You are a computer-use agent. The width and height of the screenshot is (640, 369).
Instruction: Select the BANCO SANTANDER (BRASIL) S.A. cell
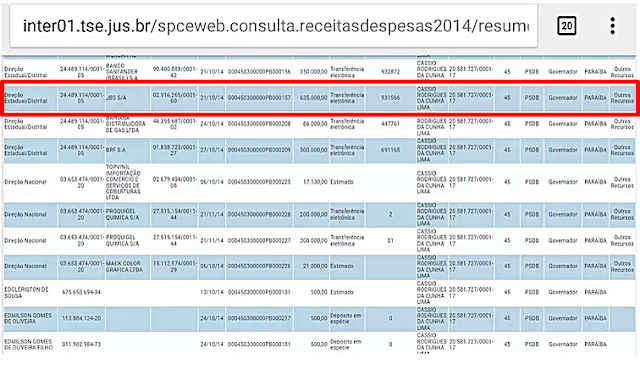pyautogui.click(x=128, y=72)
